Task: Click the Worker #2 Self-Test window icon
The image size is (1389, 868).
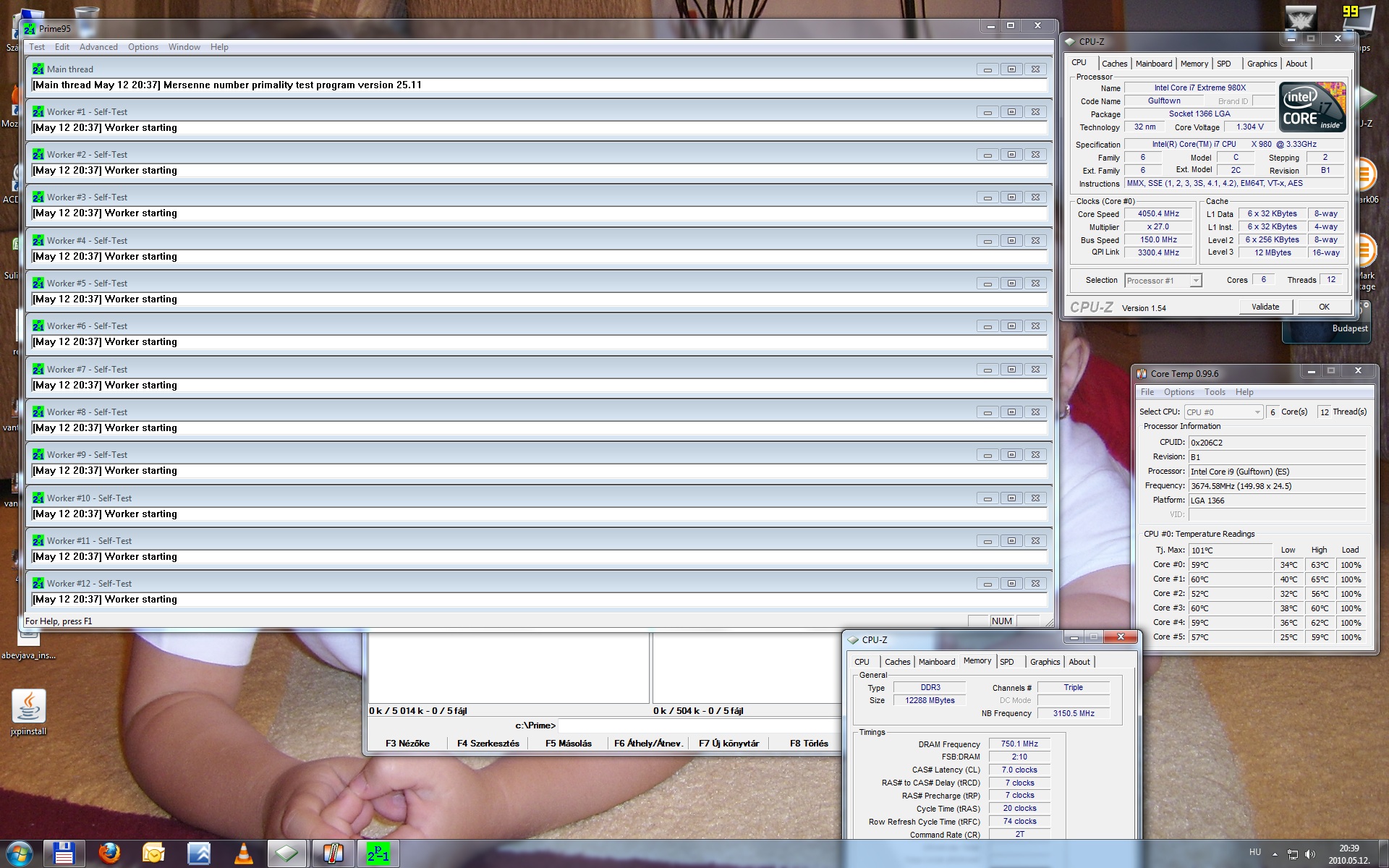Action: point(38,154)
